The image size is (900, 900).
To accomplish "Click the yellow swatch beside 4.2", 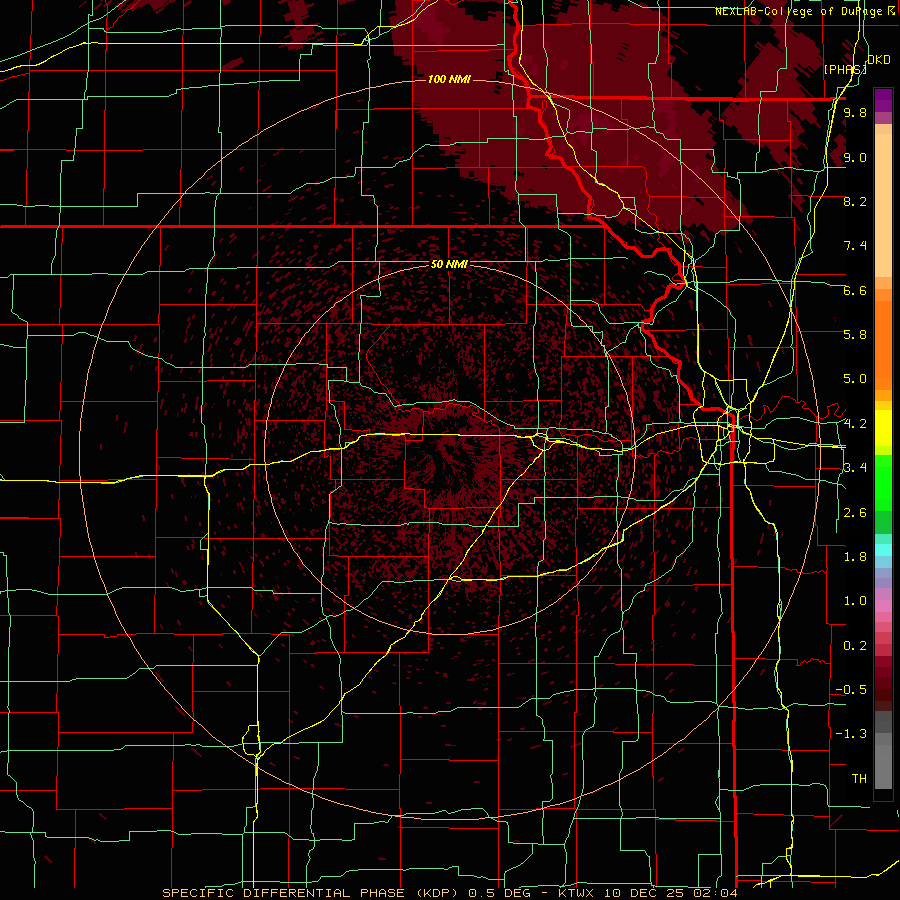I will coord(883,428).
